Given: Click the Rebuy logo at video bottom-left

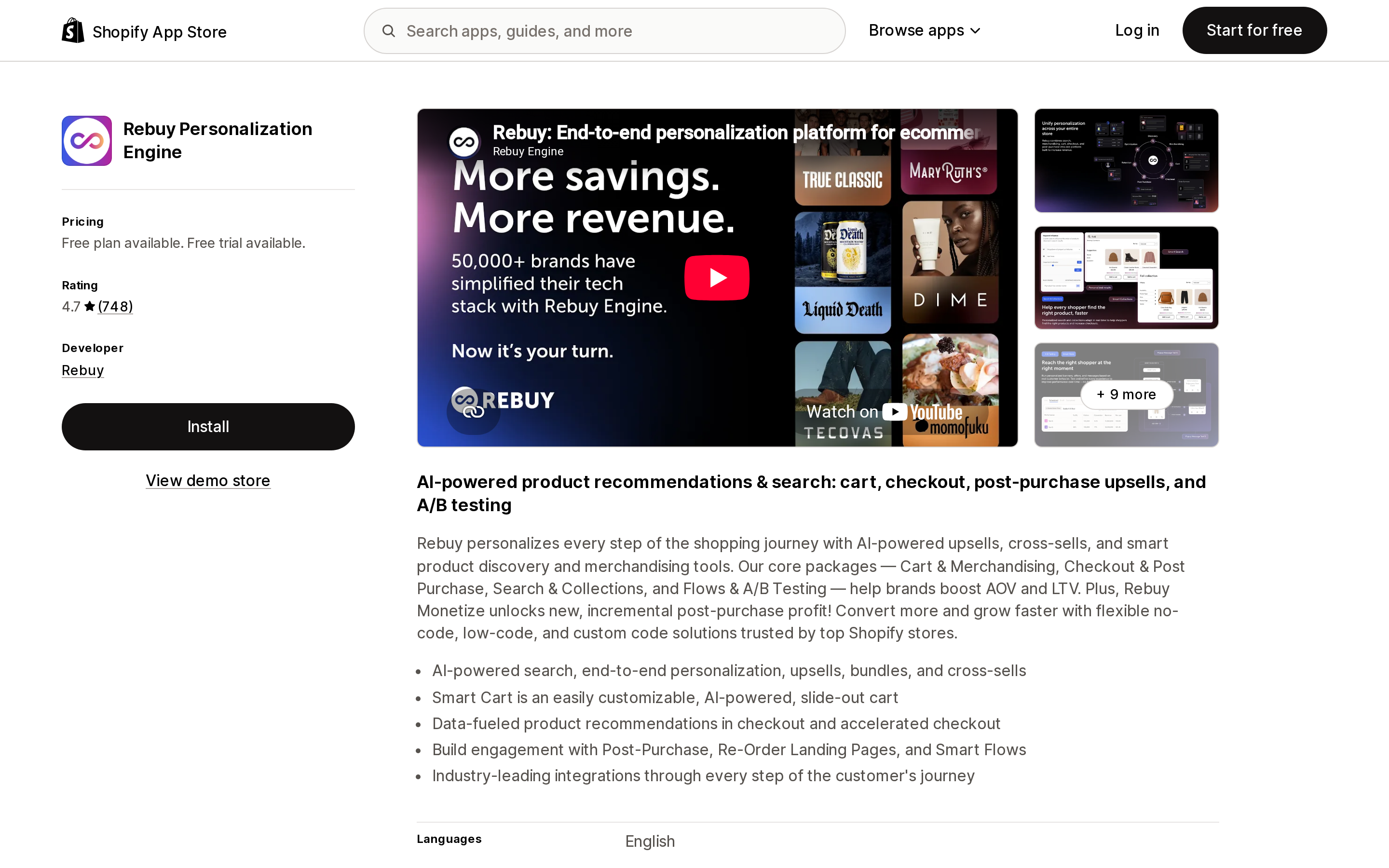Looking at the screenshot, I should 502,400.
